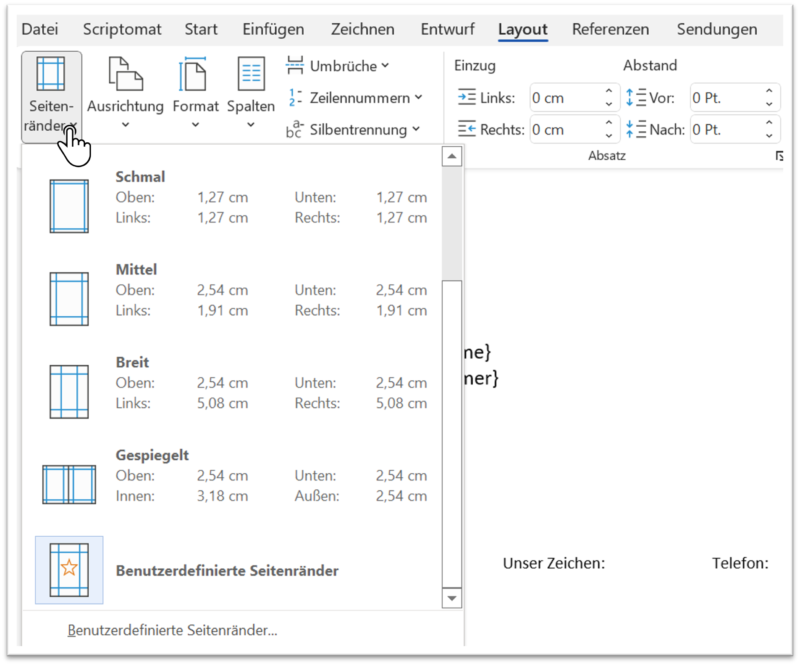Click the star custom margins icon

tap(69, 570)
